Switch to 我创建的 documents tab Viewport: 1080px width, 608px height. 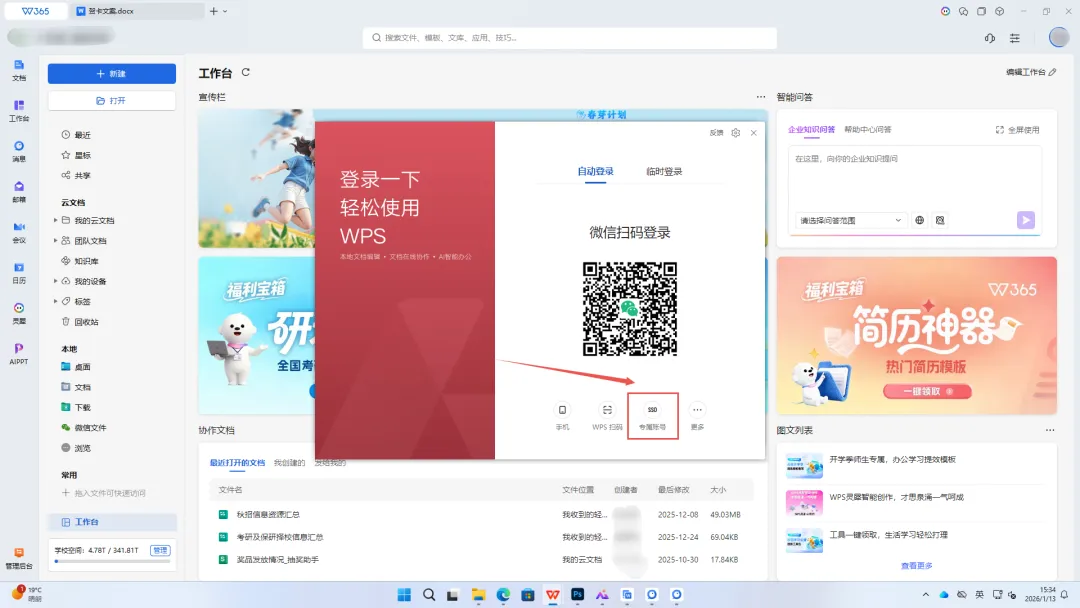point(289,463)
